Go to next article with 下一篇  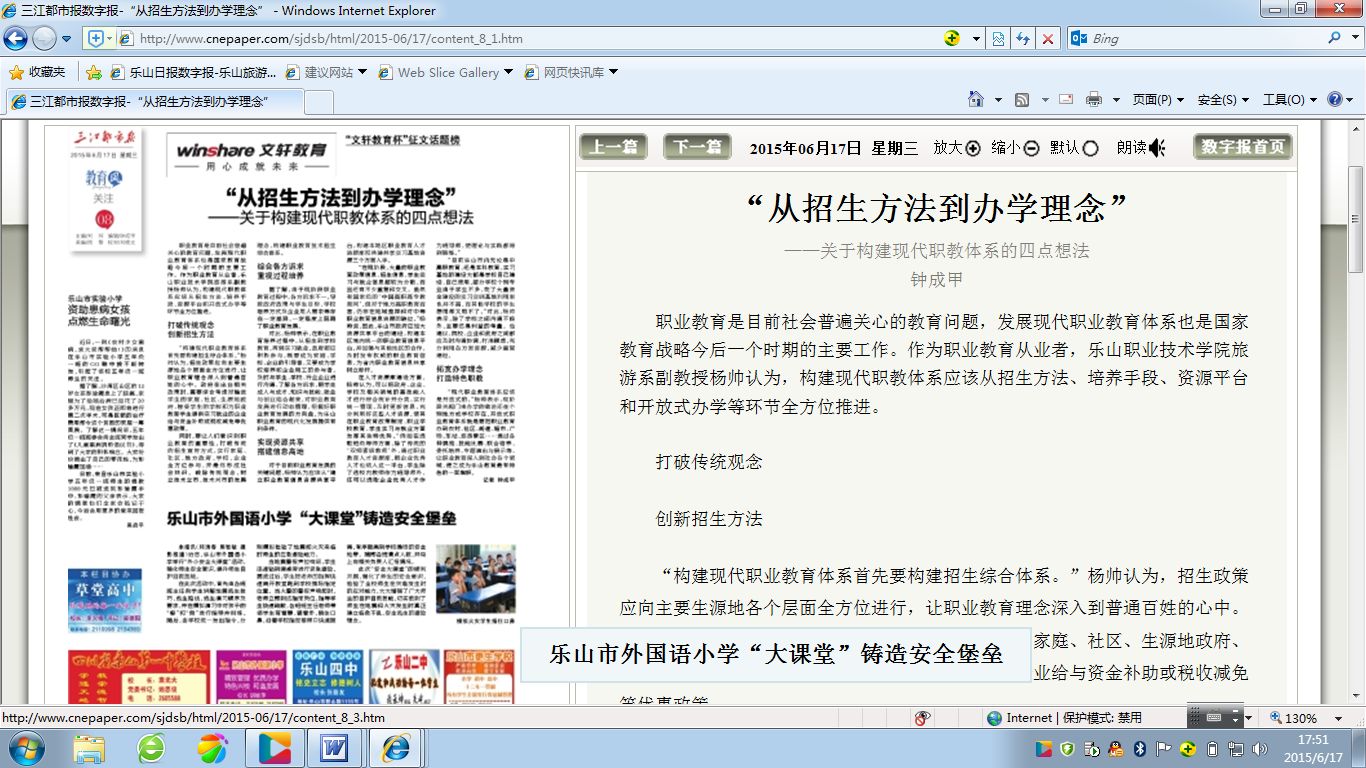tap(697, 147)
